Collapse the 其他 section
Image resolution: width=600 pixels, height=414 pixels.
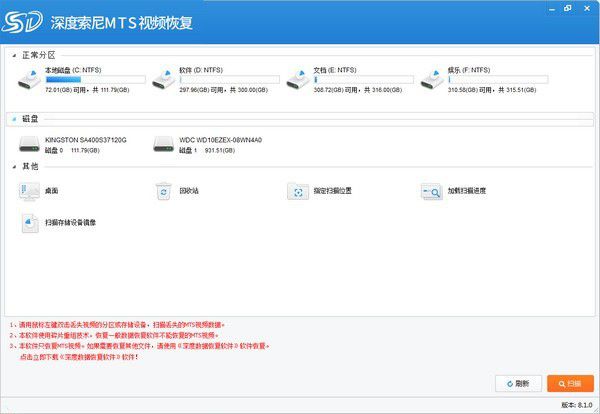tap(14, 167)
